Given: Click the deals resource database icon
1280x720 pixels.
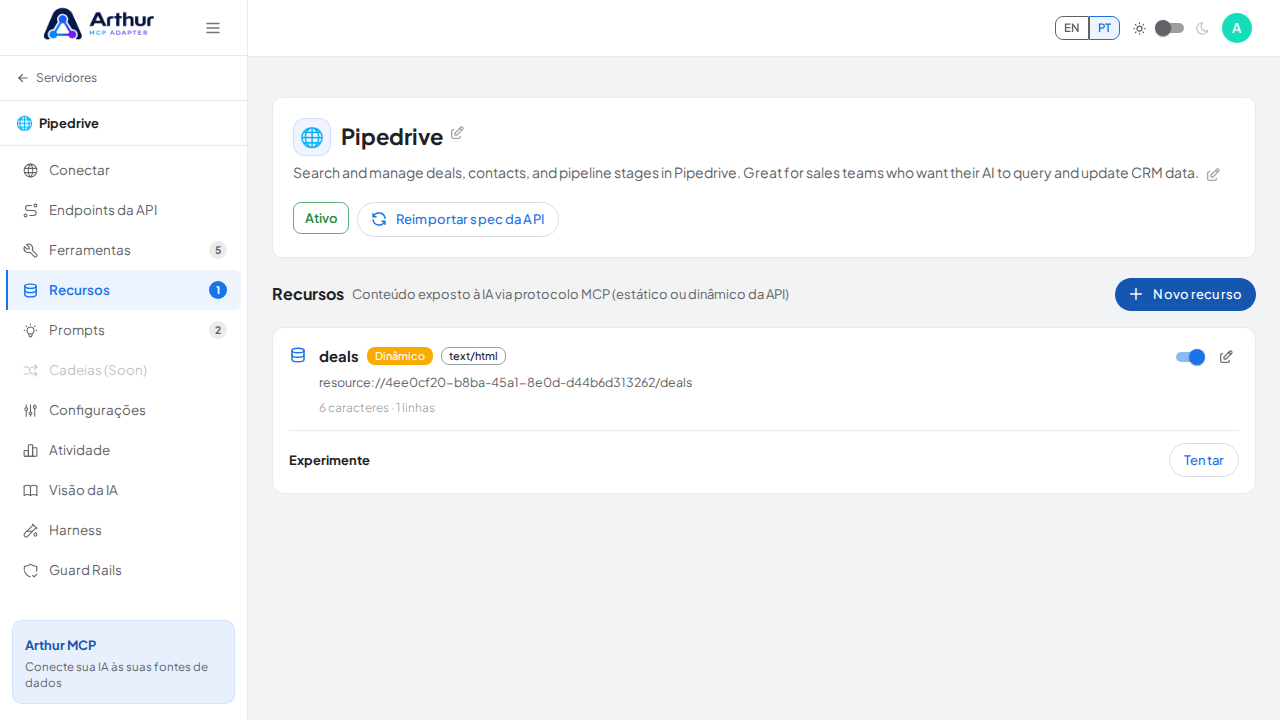Looking at the screenshot, I should [x=298, y=355].
